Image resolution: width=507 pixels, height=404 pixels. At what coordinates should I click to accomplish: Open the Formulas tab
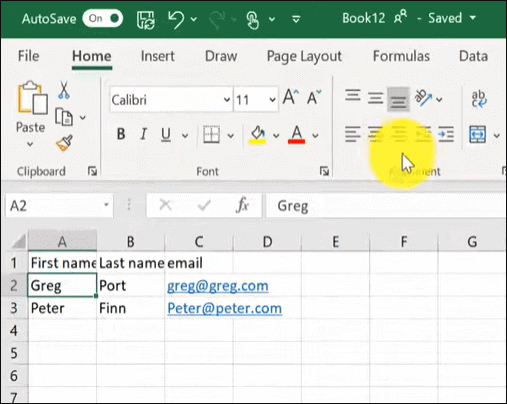tap(401, 56)
